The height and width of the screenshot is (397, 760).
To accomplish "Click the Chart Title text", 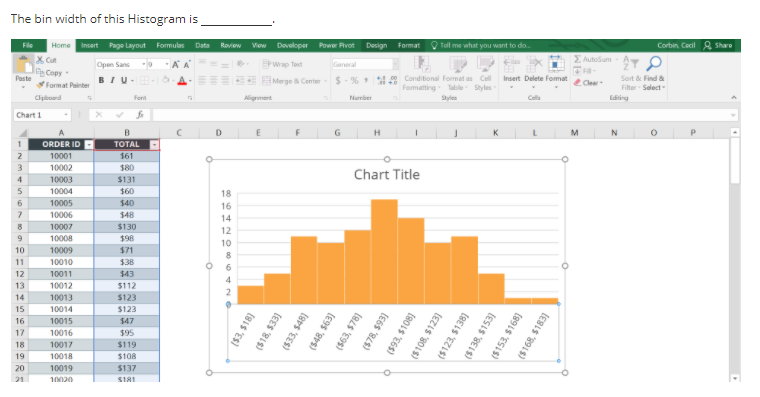I will click(387, 175).
